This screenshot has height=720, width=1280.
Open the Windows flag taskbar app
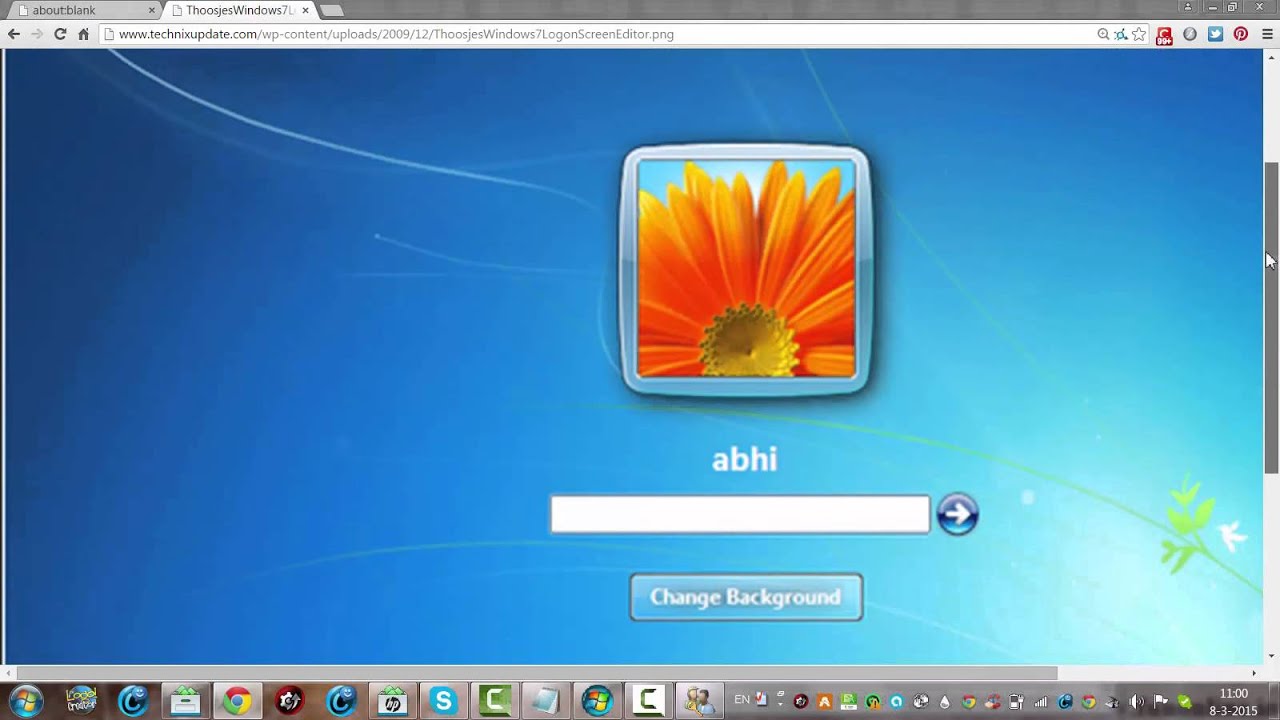pos(597,701)
